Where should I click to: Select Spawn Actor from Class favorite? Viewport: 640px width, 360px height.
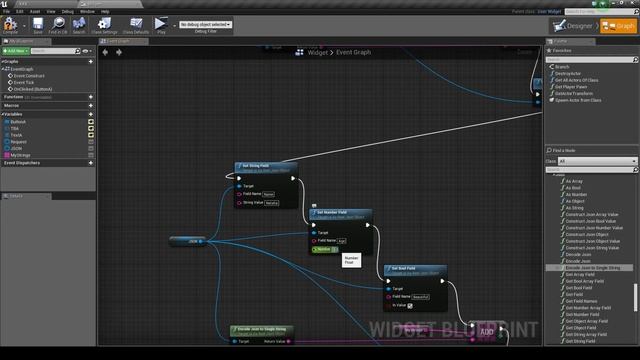coord(578,100)
